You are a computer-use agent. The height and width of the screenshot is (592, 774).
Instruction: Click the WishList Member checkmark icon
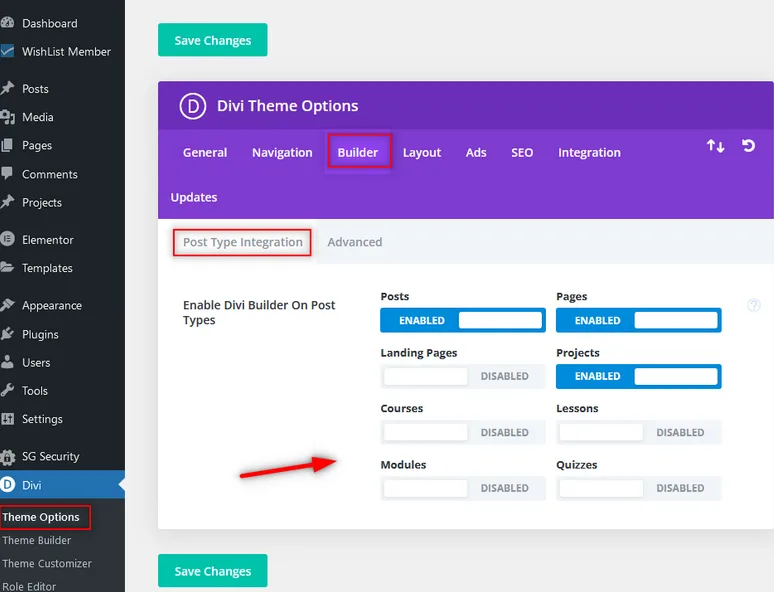pos(7,51)
